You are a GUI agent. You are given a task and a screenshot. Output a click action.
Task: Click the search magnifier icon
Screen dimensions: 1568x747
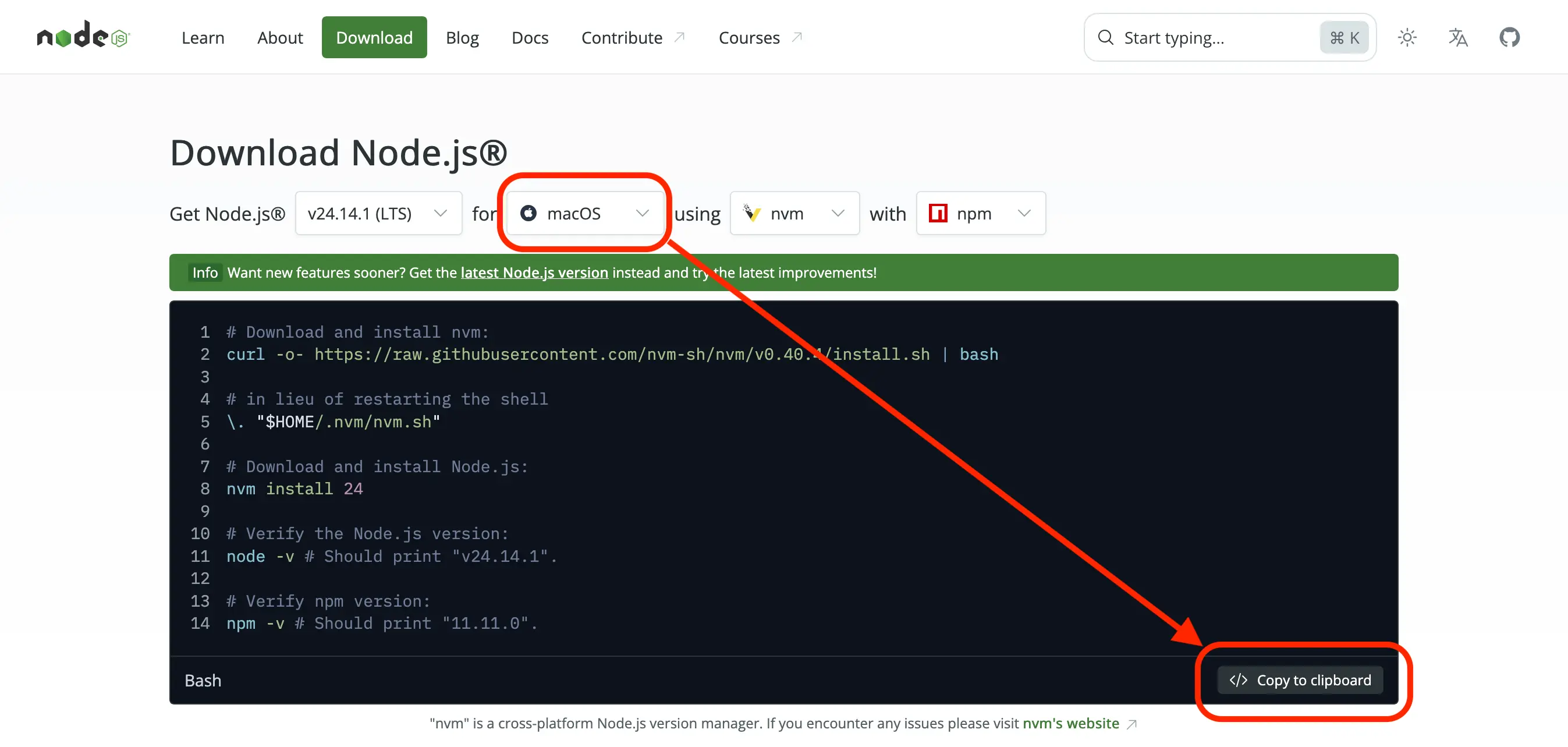click(1105, 38)
